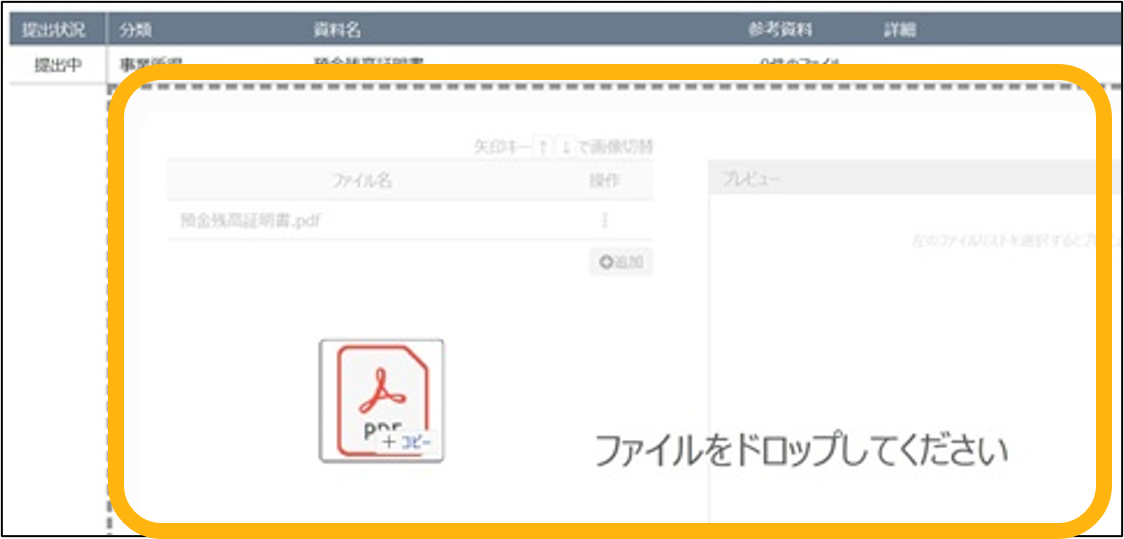Click the 操作 header in file list
This screenshot has height=539, width=1124.
point(605,180)
